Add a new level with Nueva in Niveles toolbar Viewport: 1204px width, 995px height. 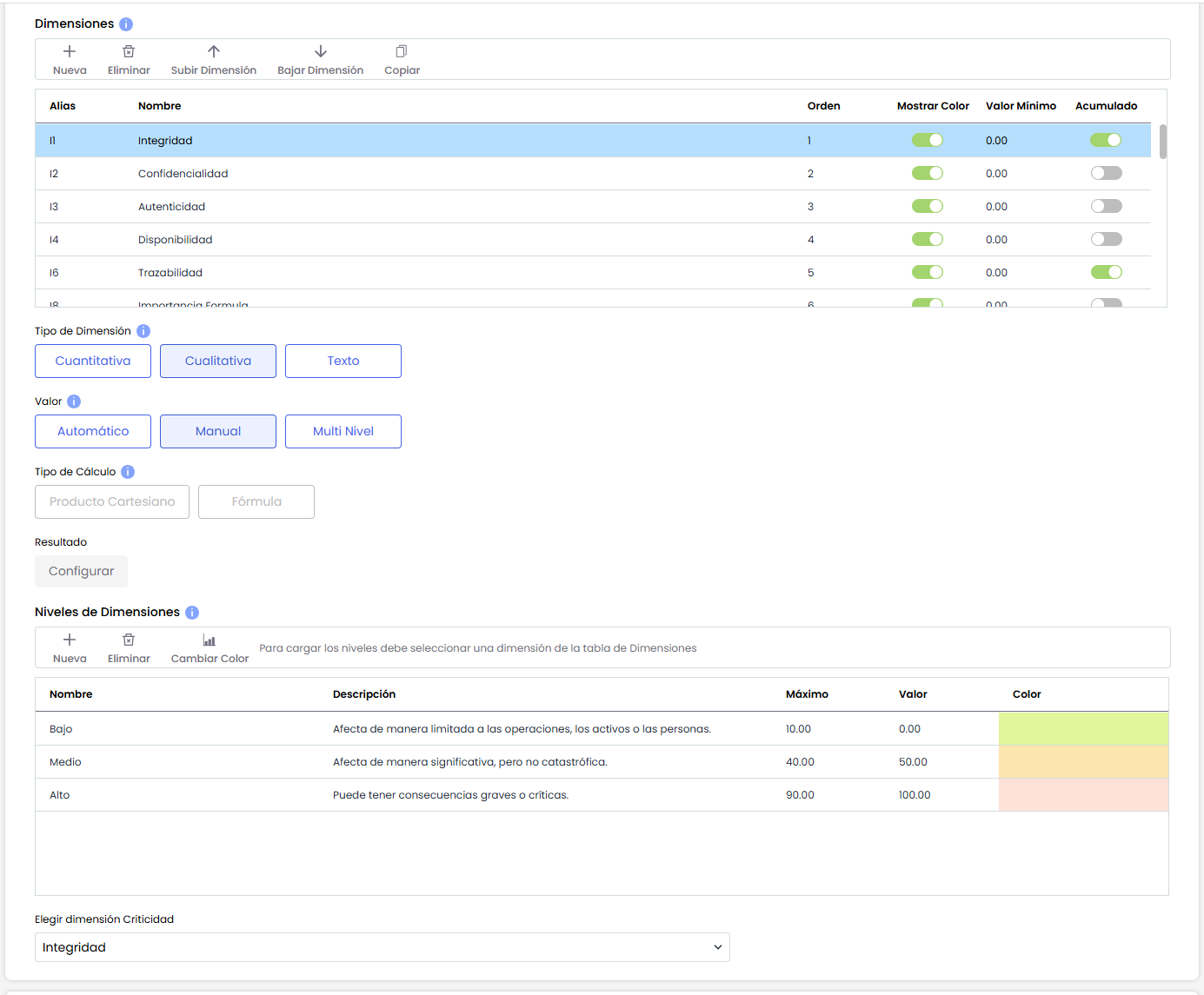(x=70, y=640)
